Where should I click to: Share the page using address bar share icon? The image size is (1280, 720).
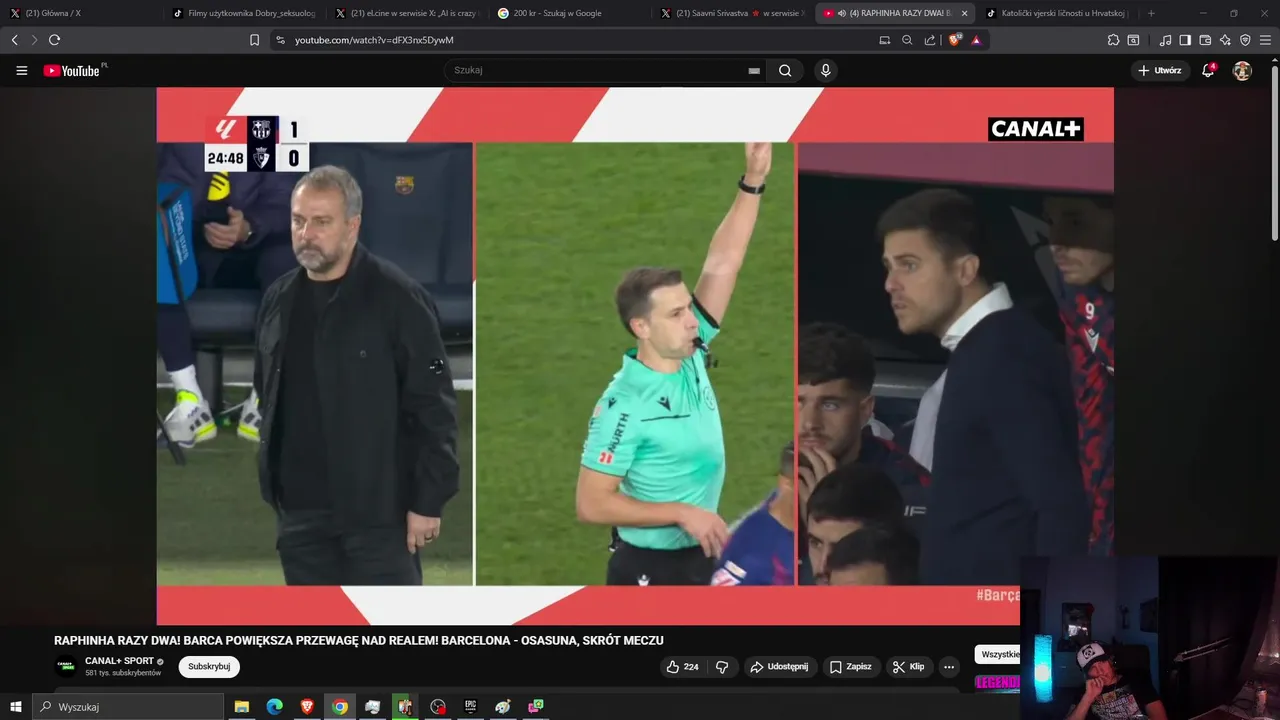(930, 40)
